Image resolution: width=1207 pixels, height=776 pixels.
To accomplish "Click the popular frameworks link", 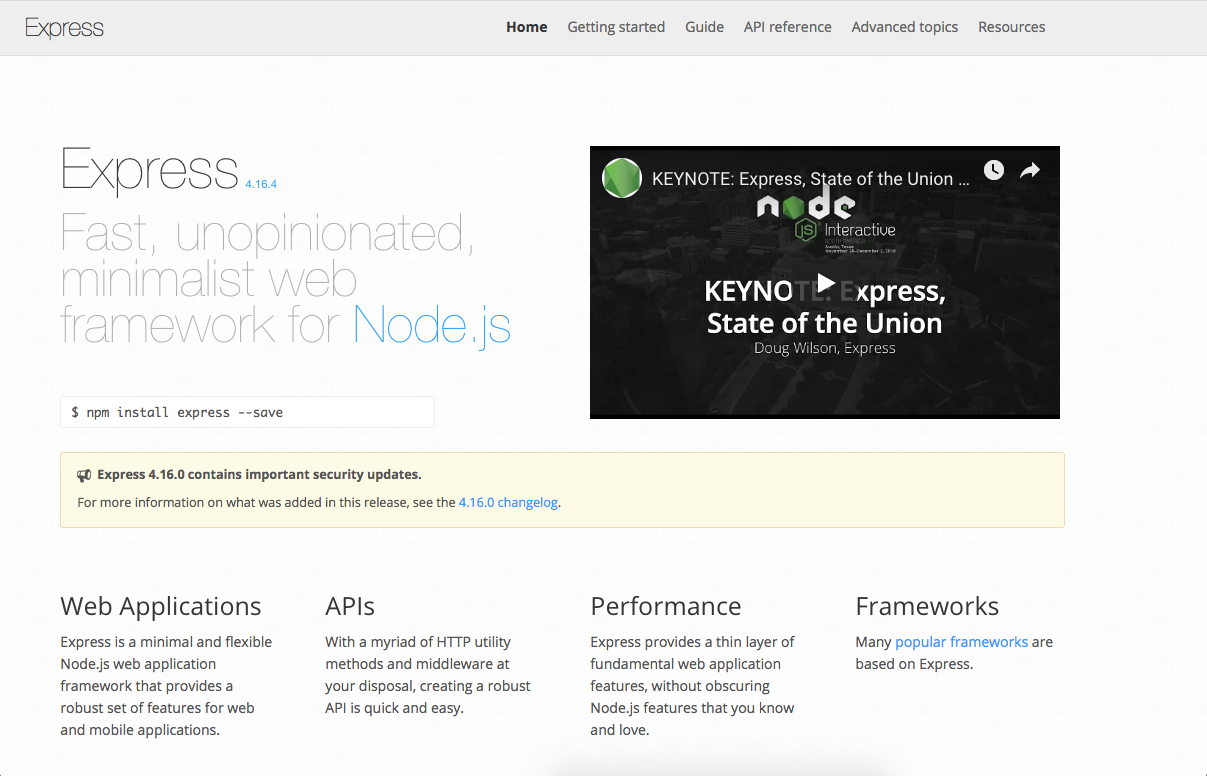I will (x=961, y=641).
